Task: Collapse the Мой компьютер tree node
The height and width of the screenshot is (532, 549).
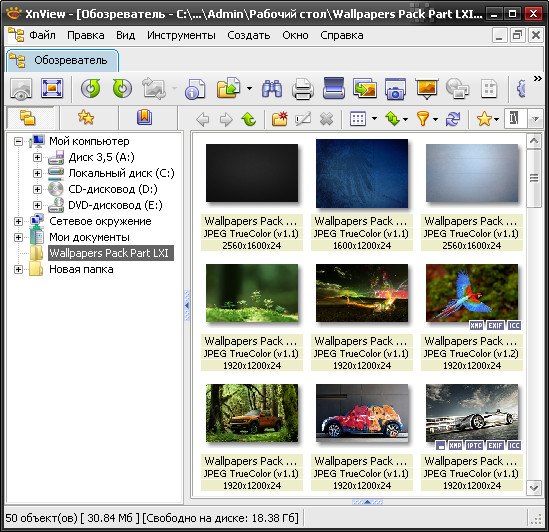Action: [18, 141]
